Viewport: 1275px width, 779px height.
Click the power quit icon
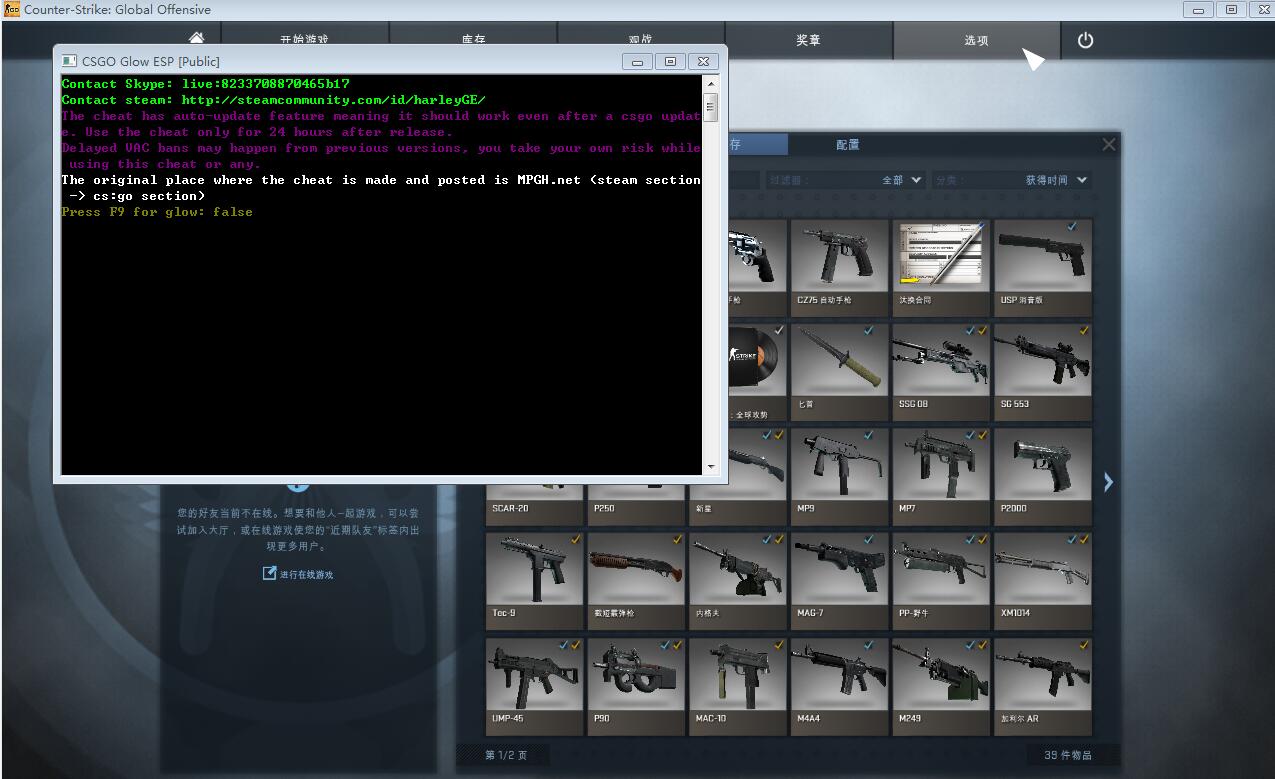pyautogui.click(x=1085, y=40)
